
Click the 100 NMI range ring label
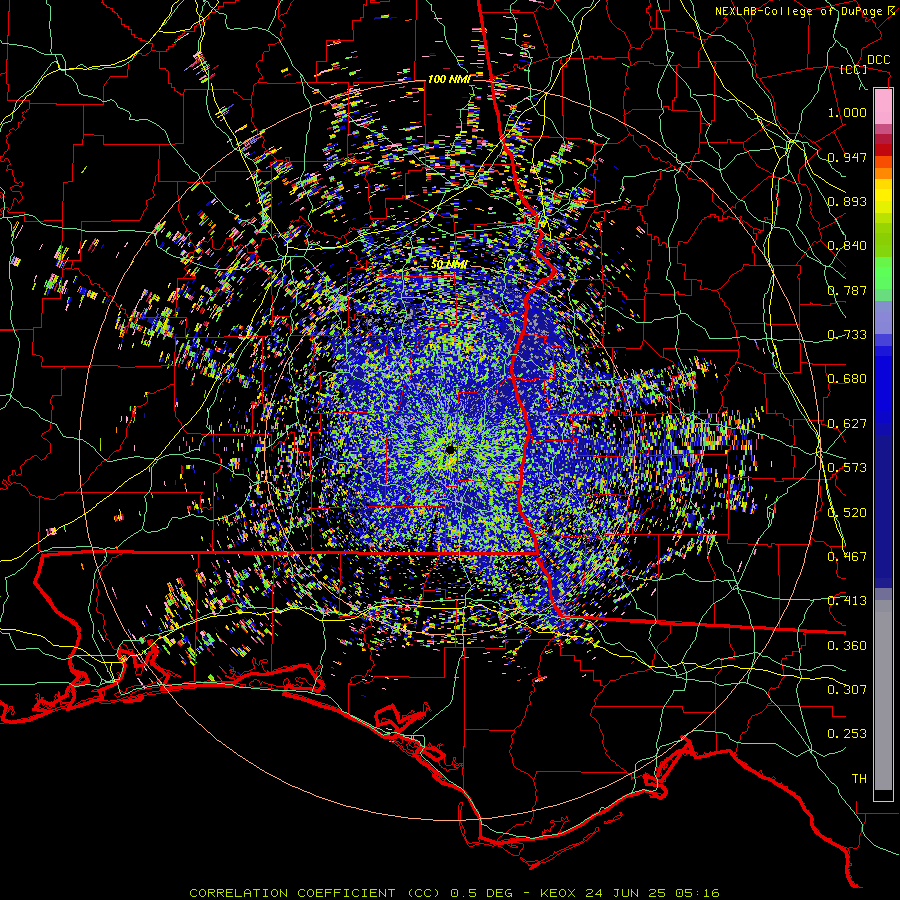pyautogui.click(x=449, y=79)
